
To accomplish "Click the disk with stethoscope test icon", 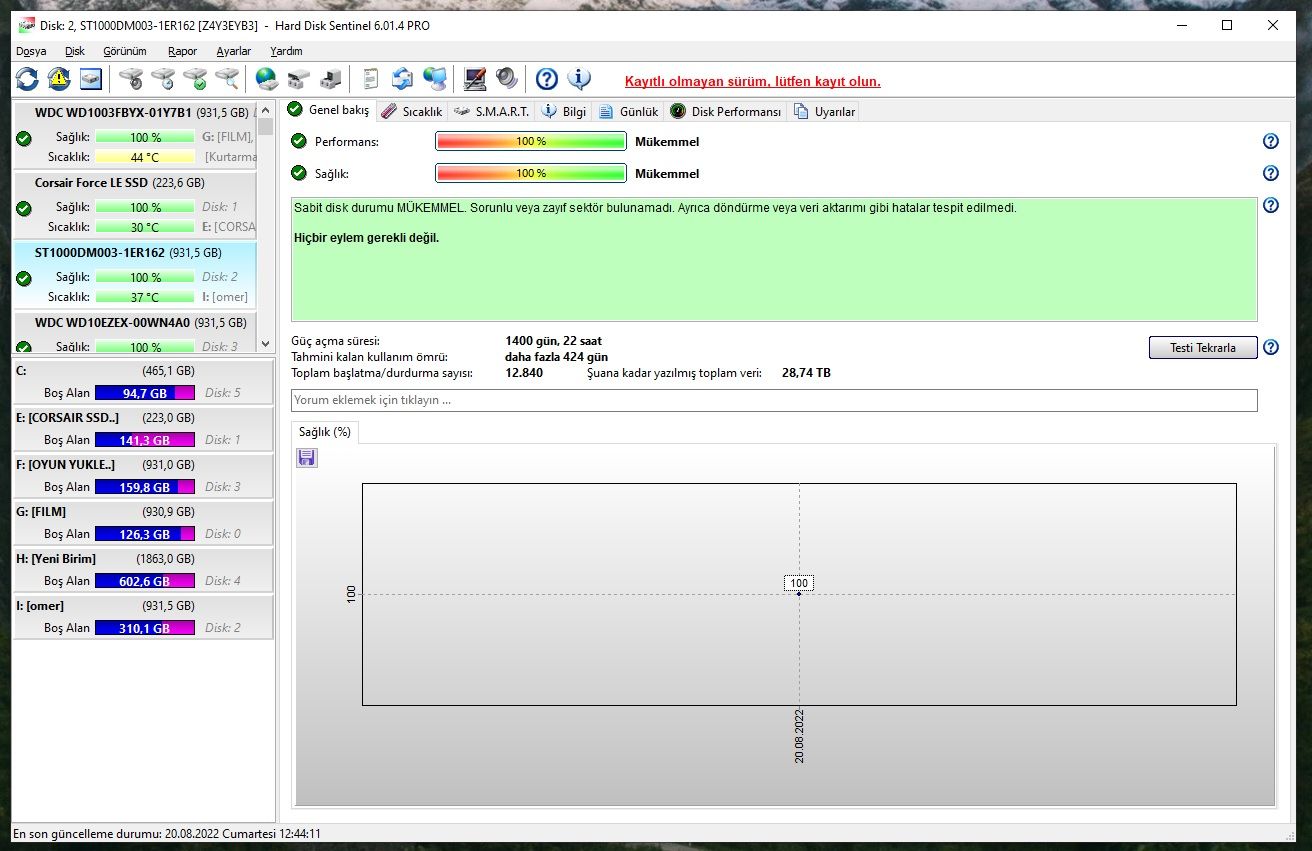I will [x=131, y=79].
